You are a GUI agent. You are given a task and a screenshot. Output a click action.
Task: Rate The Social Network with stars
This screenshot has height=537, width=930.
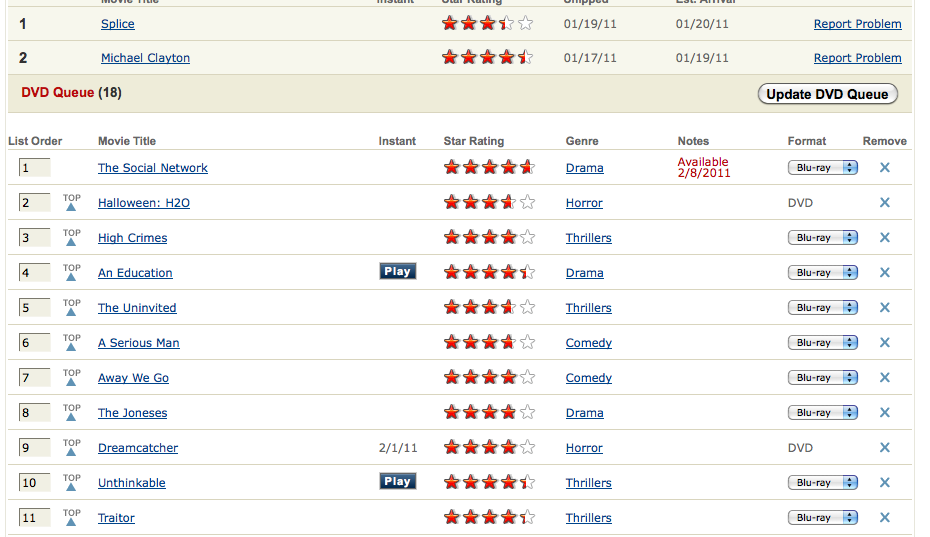489,168
